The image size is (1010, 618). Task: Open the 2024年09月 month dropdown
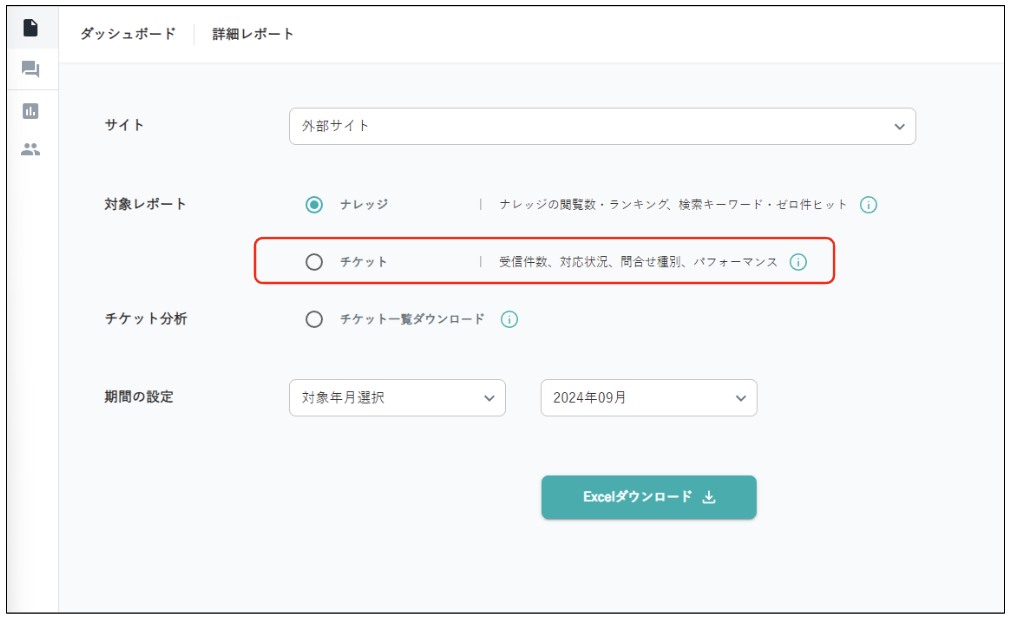[649, 398]
